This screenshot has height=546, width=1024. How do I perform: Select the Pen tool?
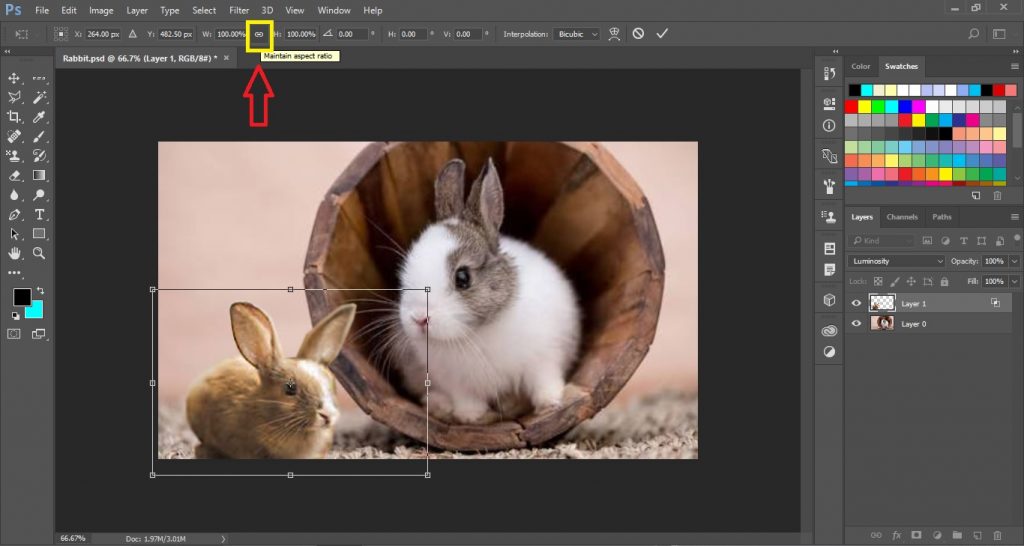(14, 214)
